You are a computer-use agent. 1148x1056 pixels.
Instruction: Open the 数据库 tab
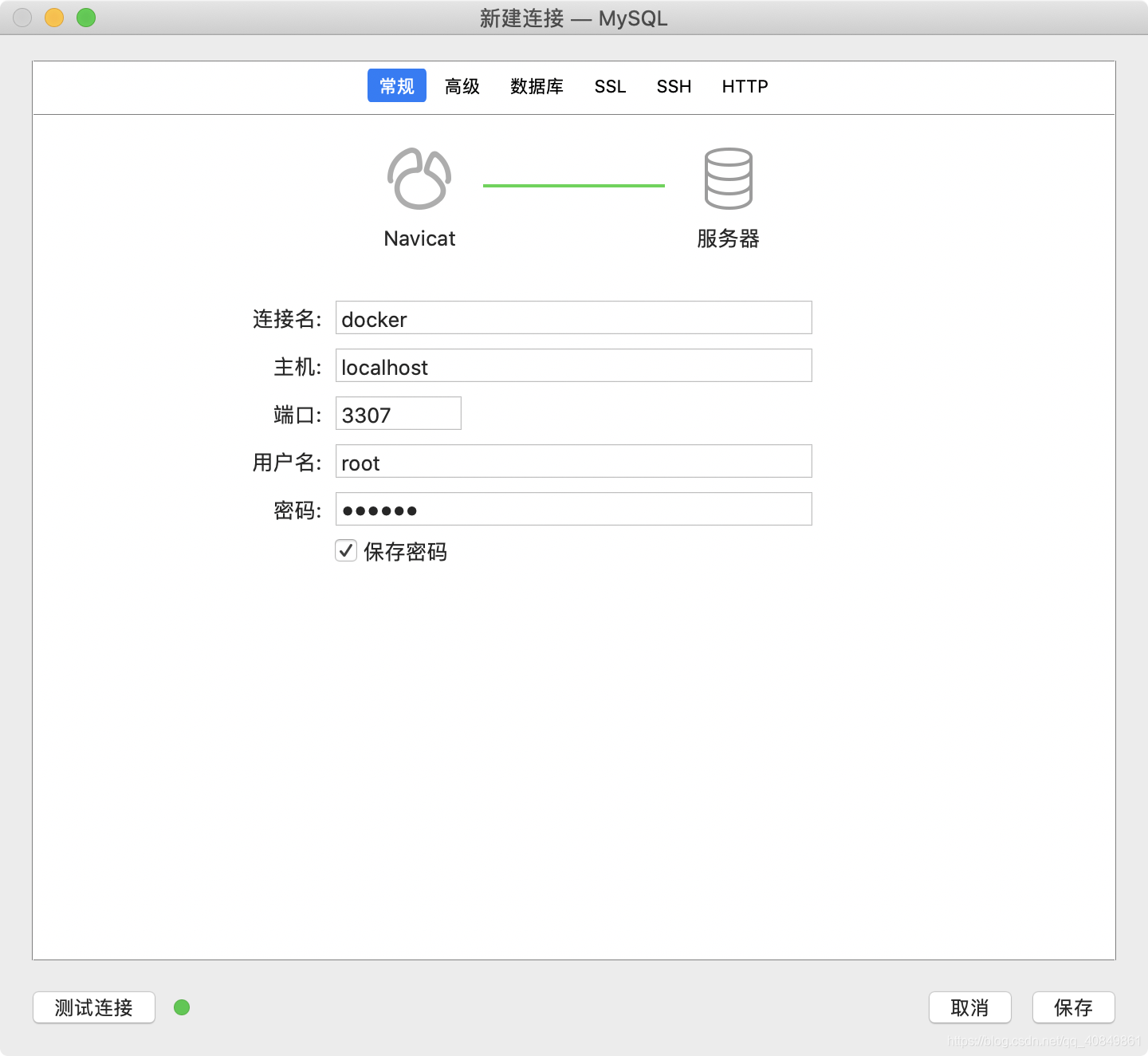(x=537, y=86)
